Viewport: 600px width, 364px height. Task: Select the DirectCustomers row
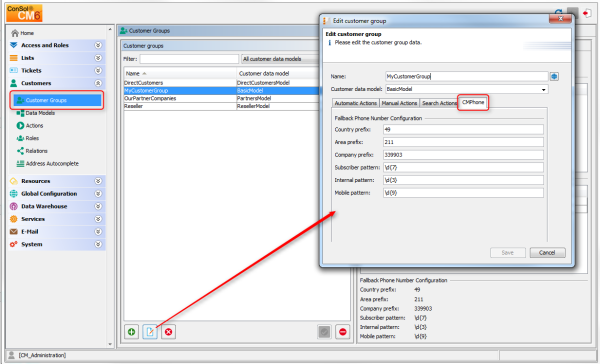[x=221, y=83]
